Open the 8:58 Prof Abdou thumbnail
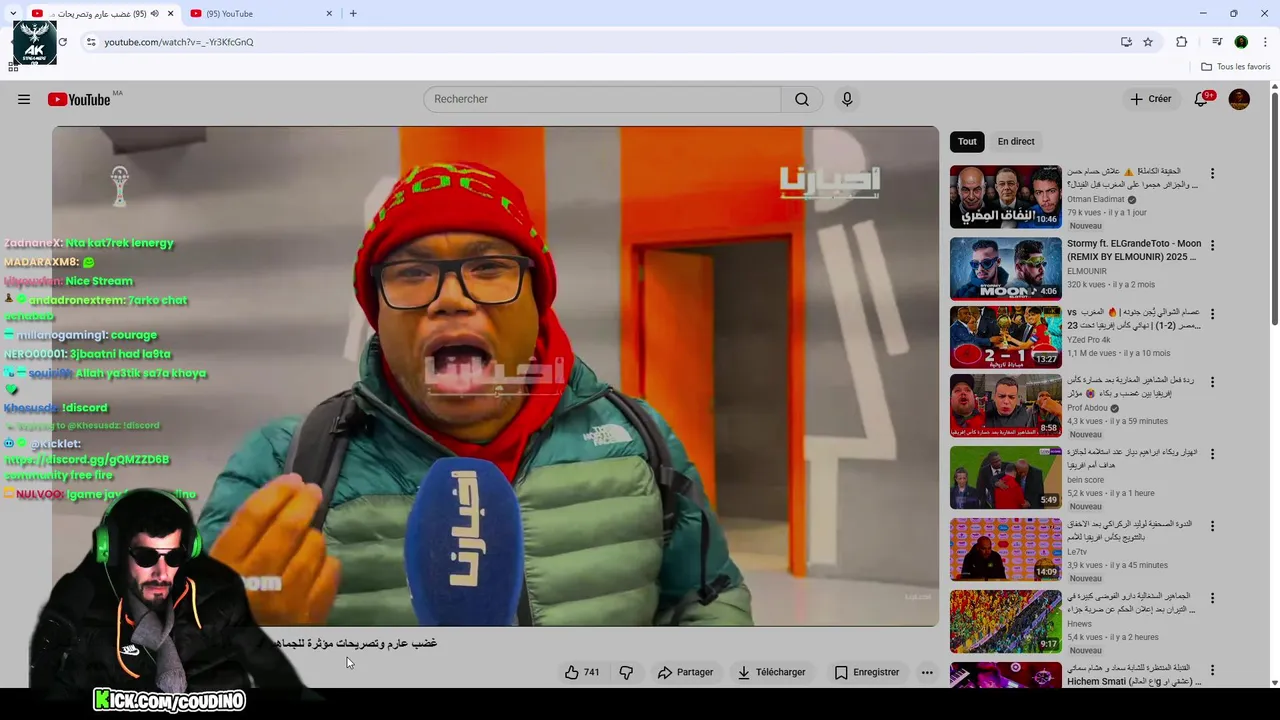Screen dimensions: 1280x720 click(x=1006, y=405)
